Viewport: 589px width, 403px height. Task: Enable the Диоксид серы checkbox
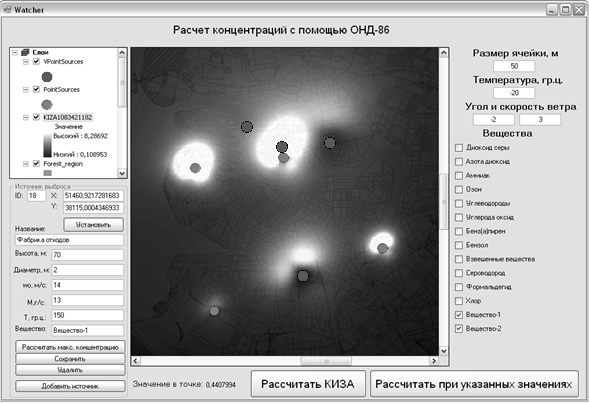point(459,148)
